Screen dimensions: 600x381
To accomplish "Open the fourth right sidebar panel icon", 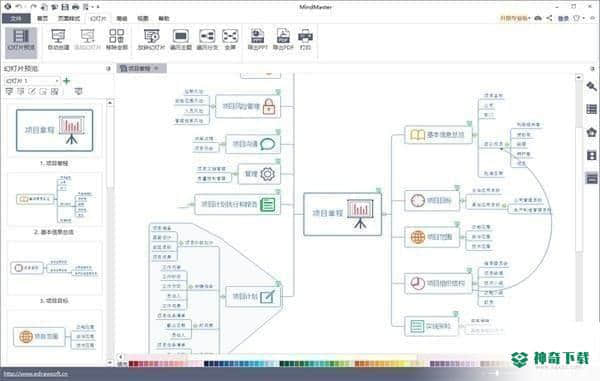I will (x=591, y=155).
